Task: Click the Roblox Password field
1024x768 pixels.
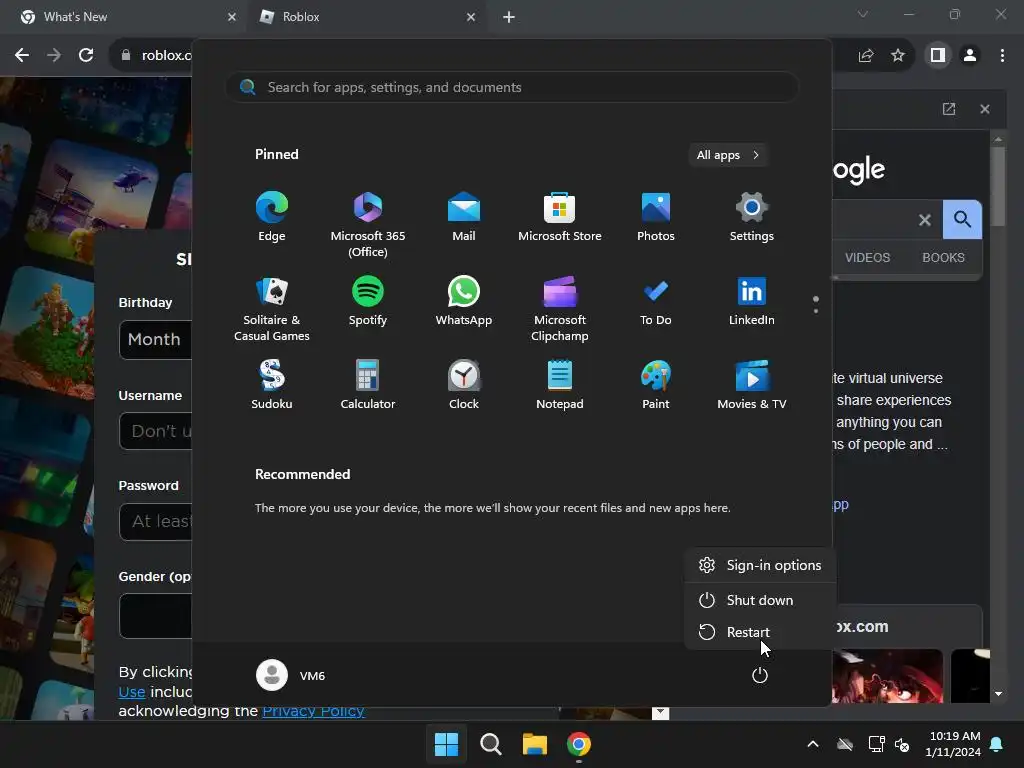Action: point(155,521)
